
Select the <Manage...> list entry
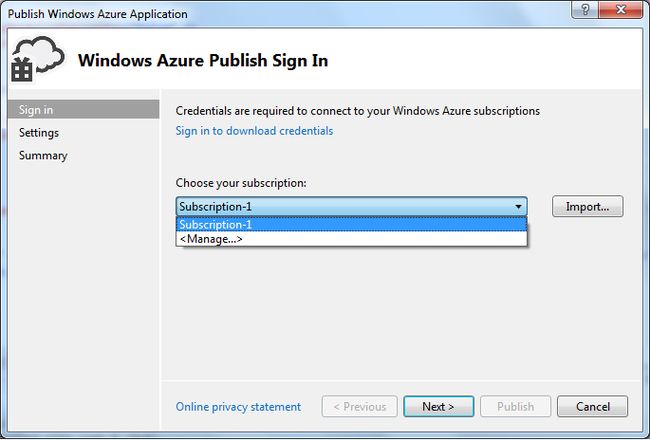[x=352, y=239]
